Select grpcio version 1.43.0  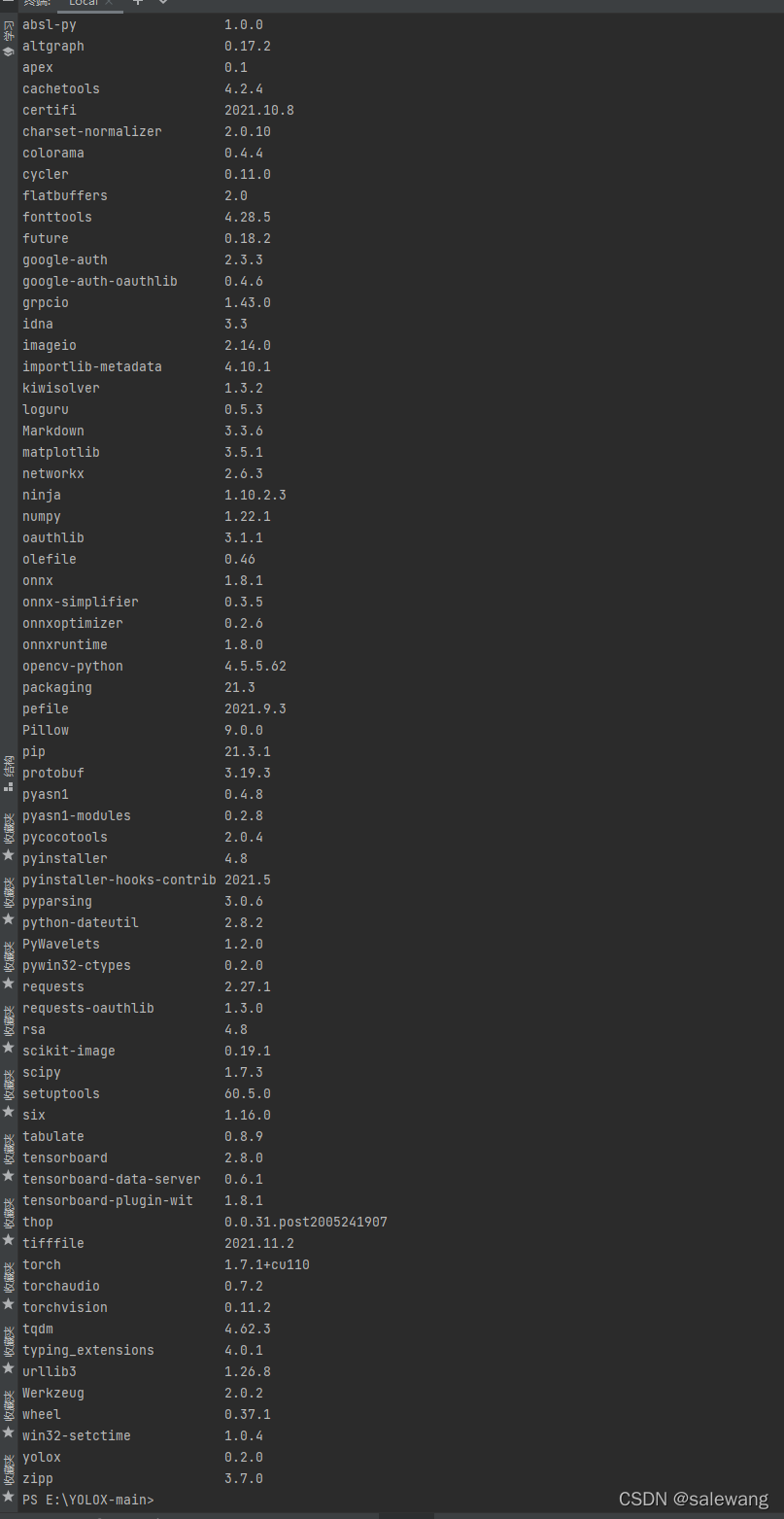[x=248, y=302]
